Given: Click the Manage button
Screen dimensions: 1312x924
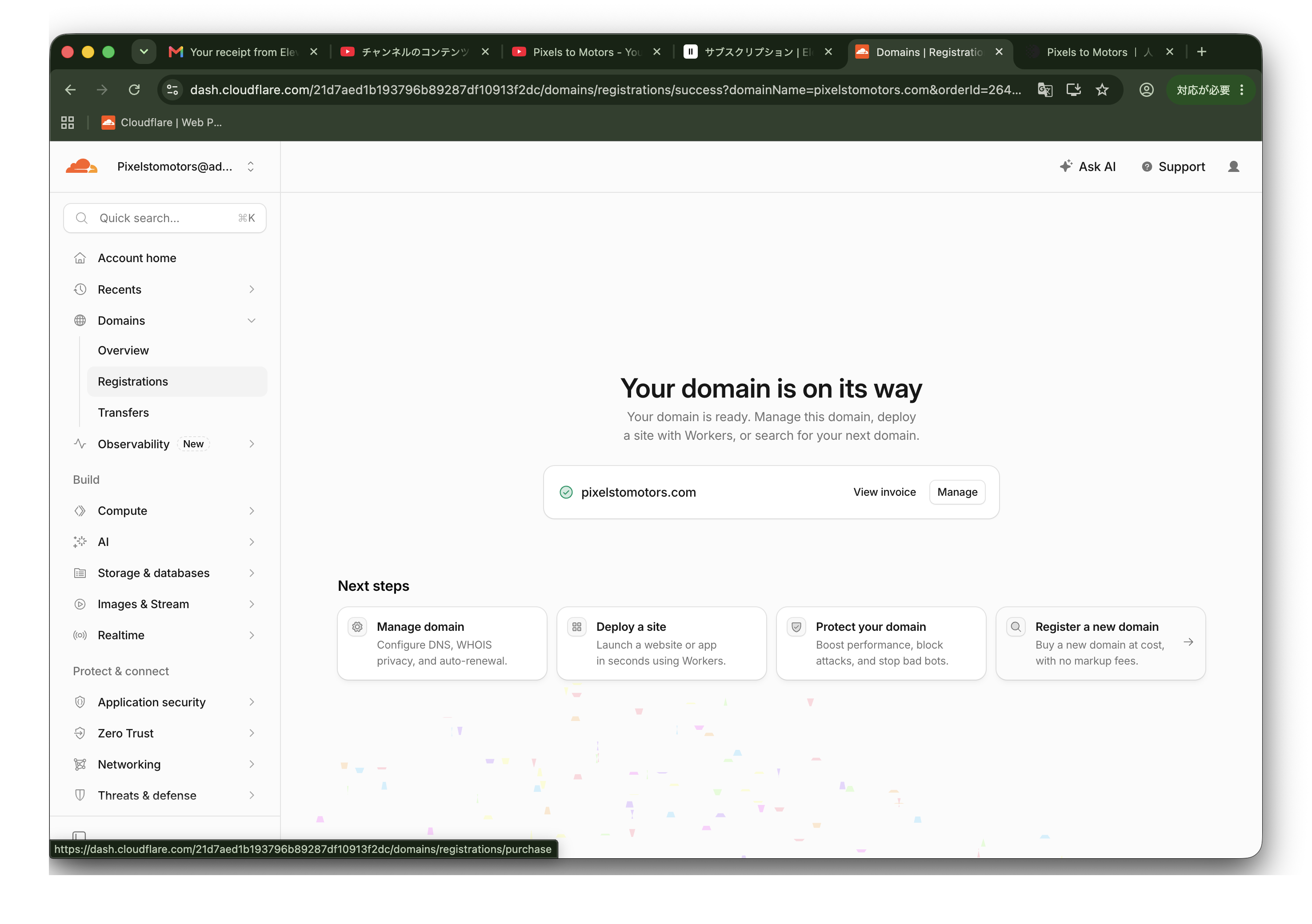Looking at the screenshot, I should pyautogui.click(x=957, y=492).
